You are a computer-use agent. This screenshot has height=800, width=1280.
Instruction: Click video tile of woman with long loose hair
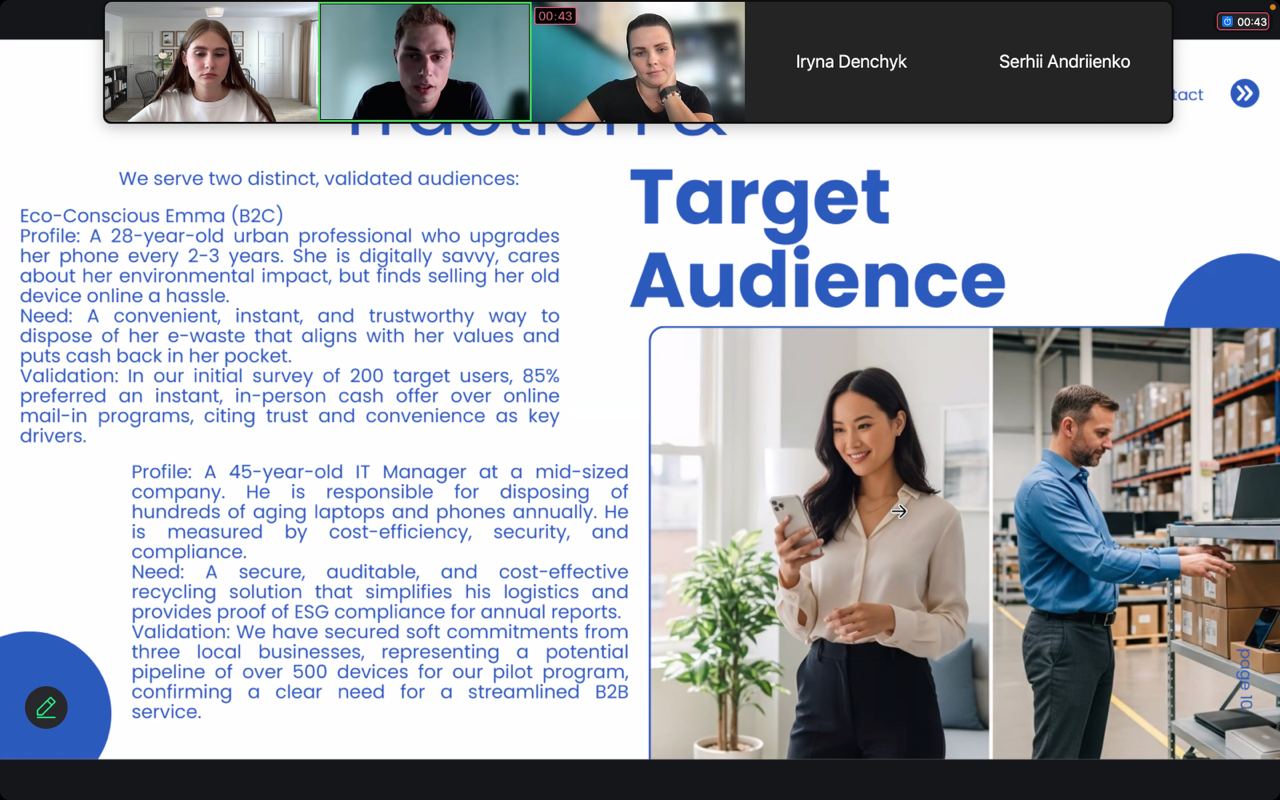212,62
